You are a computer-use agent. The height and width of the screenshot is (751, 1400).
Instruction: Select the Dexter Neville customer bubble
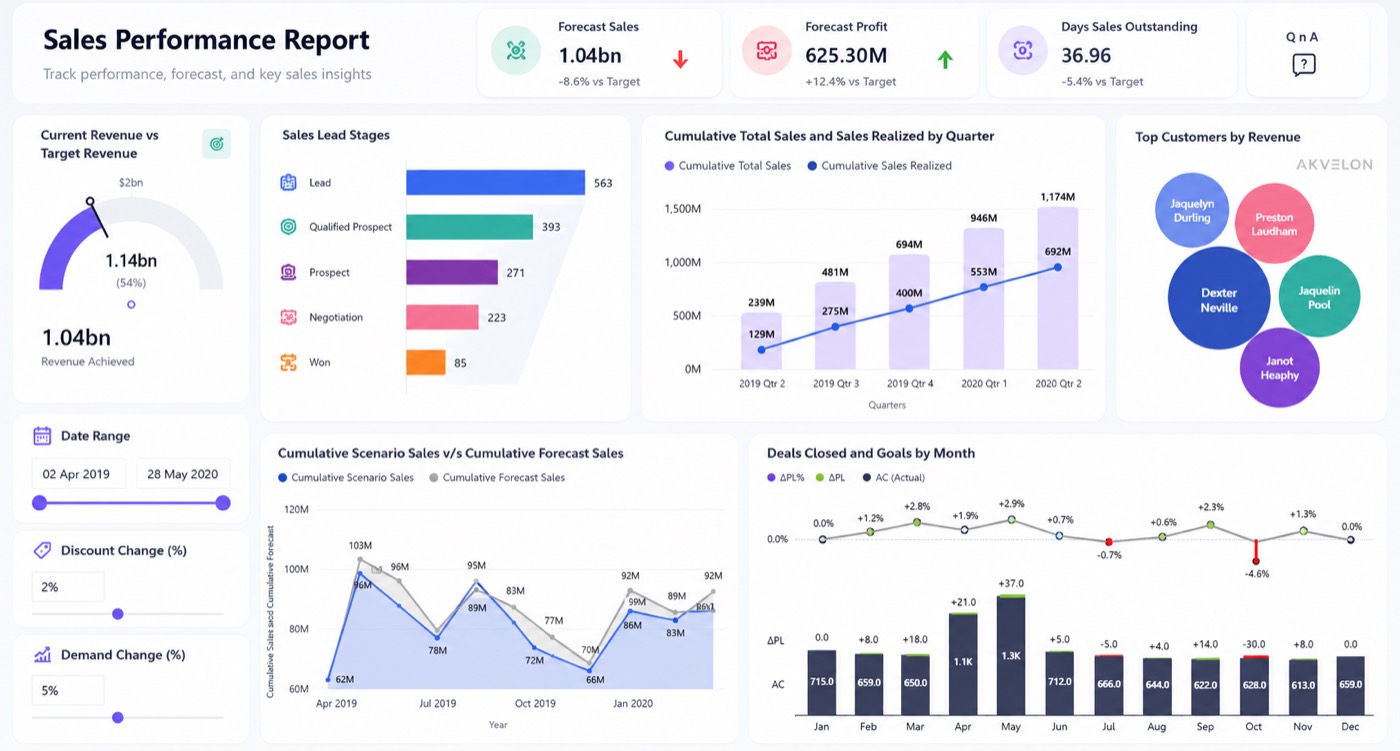coord(1219,299)
